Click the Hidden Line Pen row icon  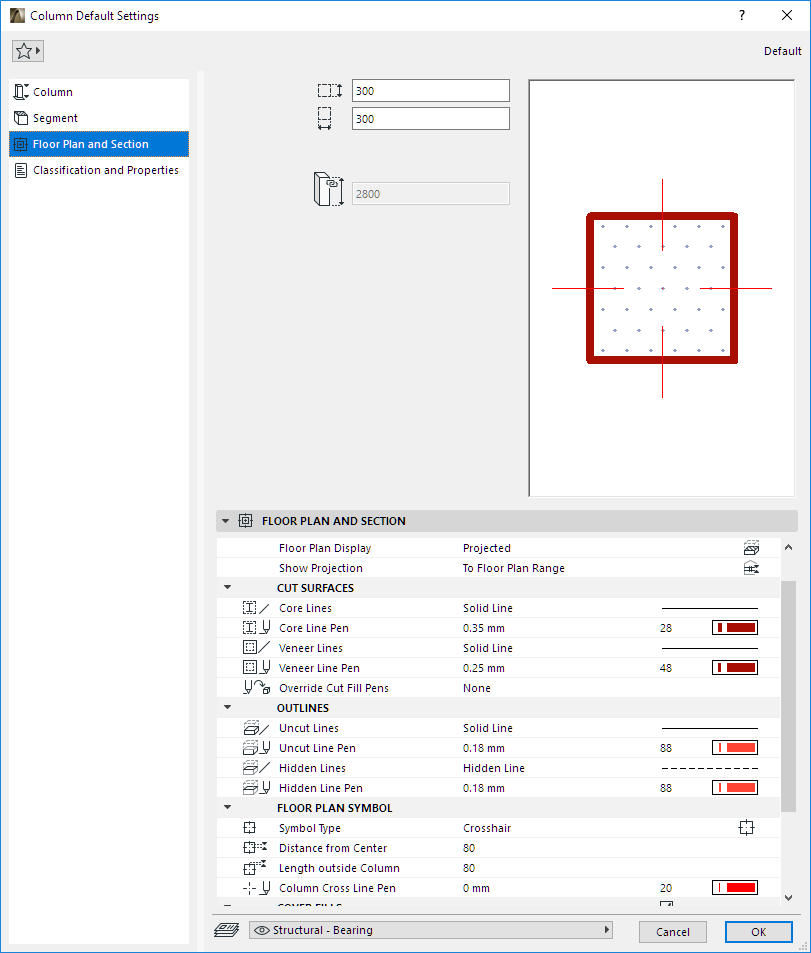[256, 788]
